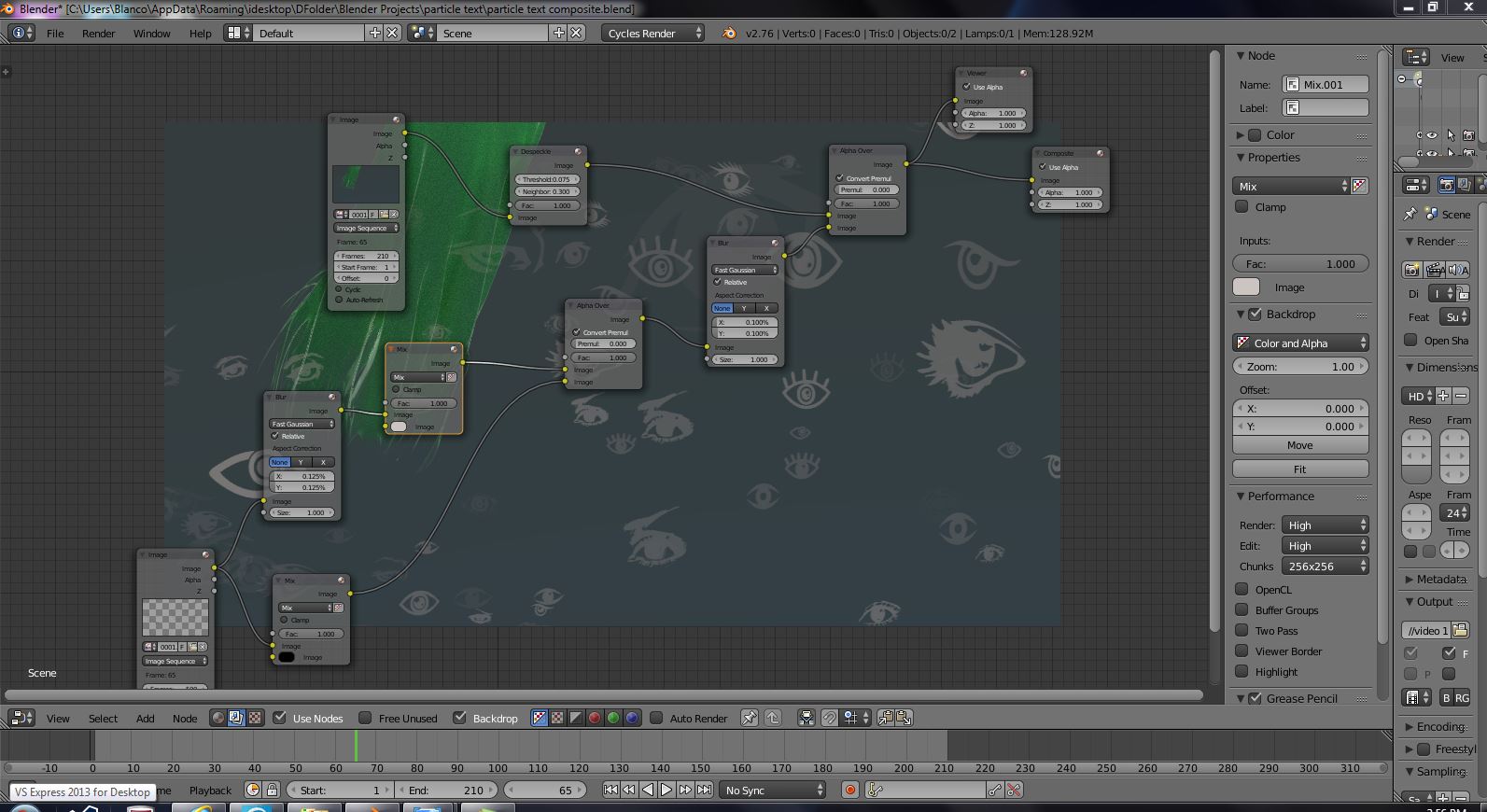Show backdrop Red channel only

pos(595,718)
